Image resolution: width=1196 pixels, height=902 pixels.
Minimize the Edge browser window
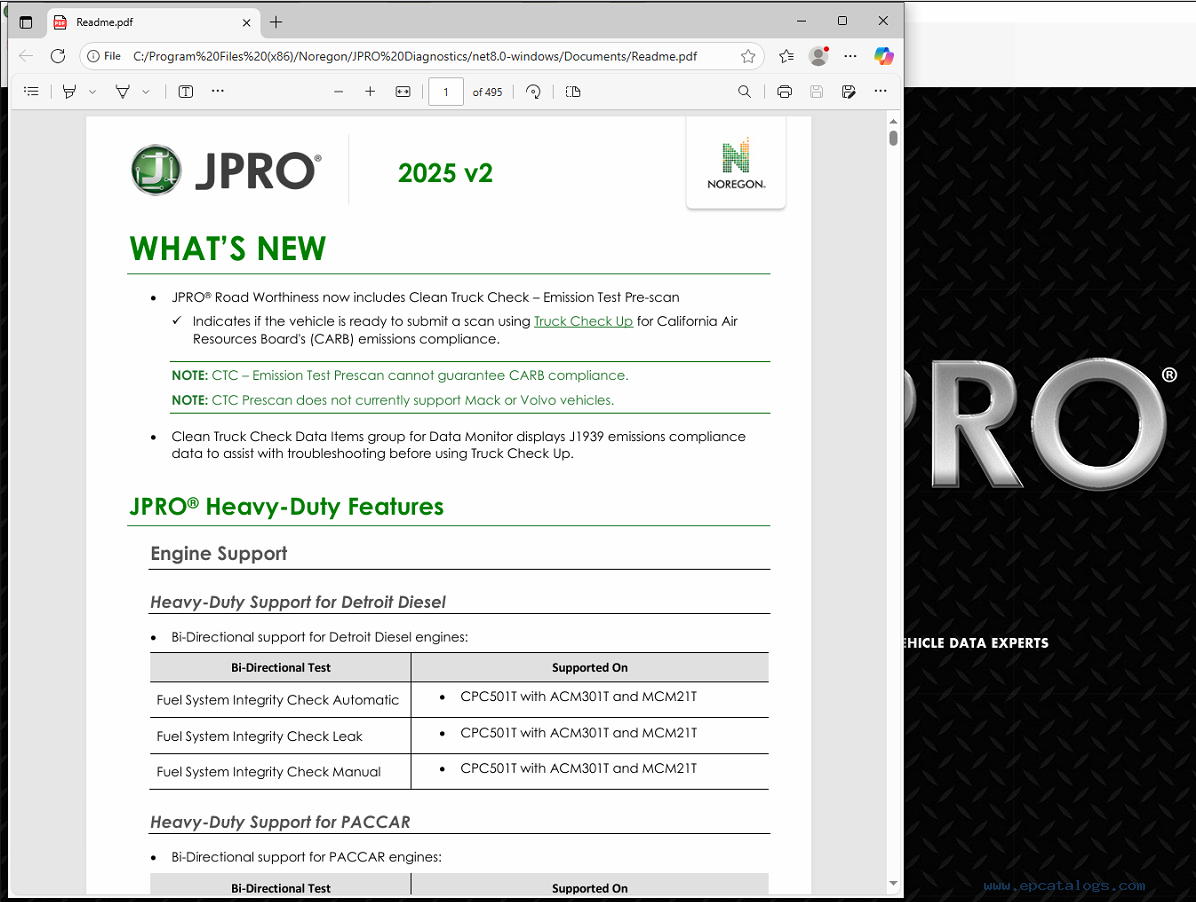click(x=801, y=21)
